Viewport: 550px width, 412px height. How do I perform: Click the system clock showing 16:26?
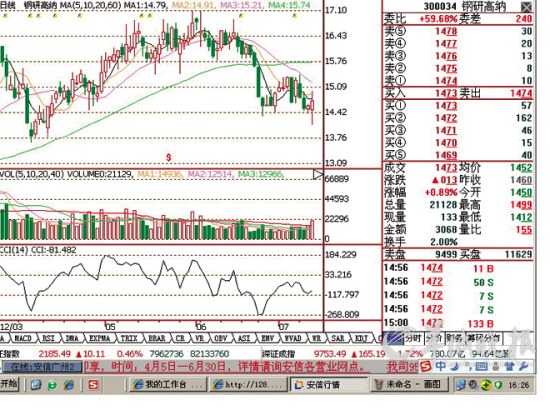(518, 385)
